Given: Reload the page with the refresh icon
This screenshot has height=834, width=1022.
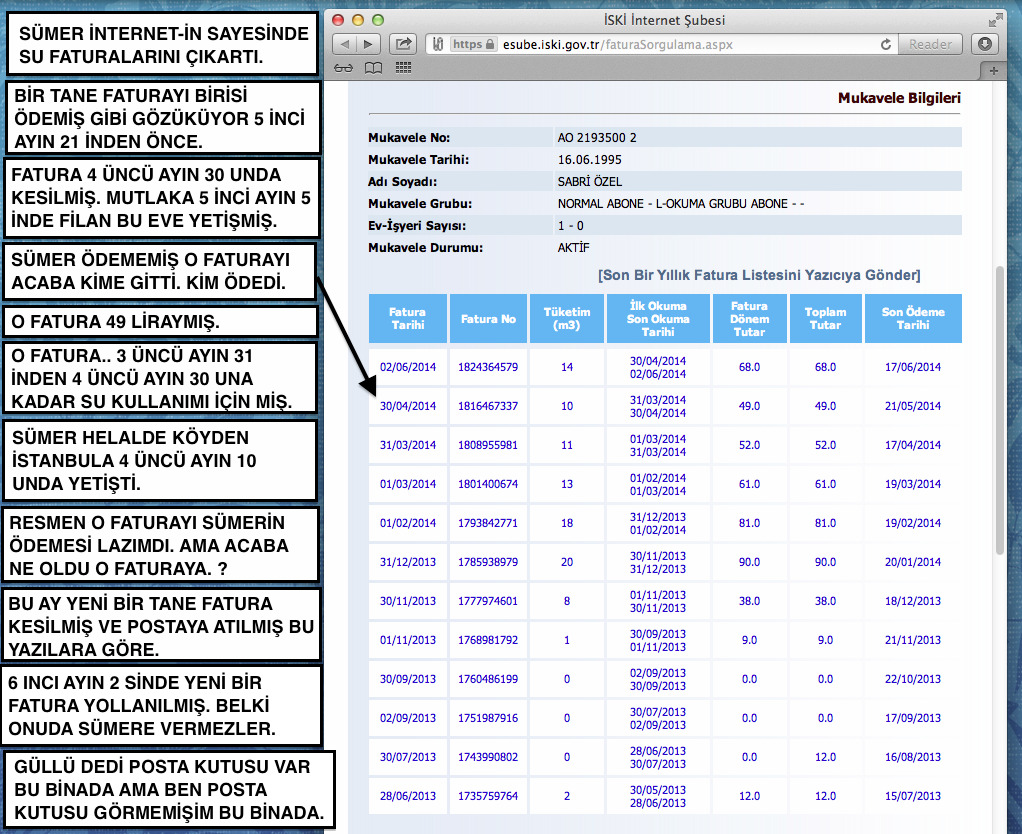Looking at the screenshot, I should (x=886, y=44).
